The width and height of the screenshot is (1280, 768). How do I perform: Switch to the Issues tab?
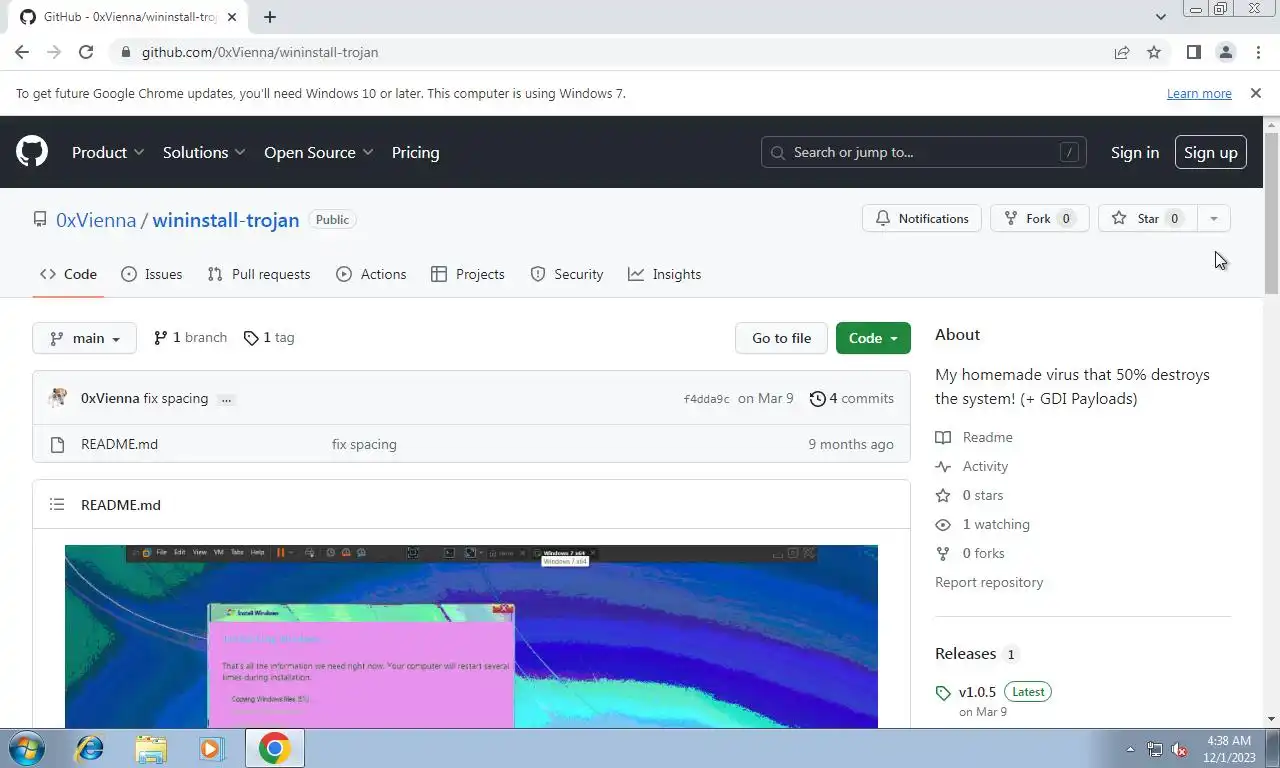click(x=152, y=274)
